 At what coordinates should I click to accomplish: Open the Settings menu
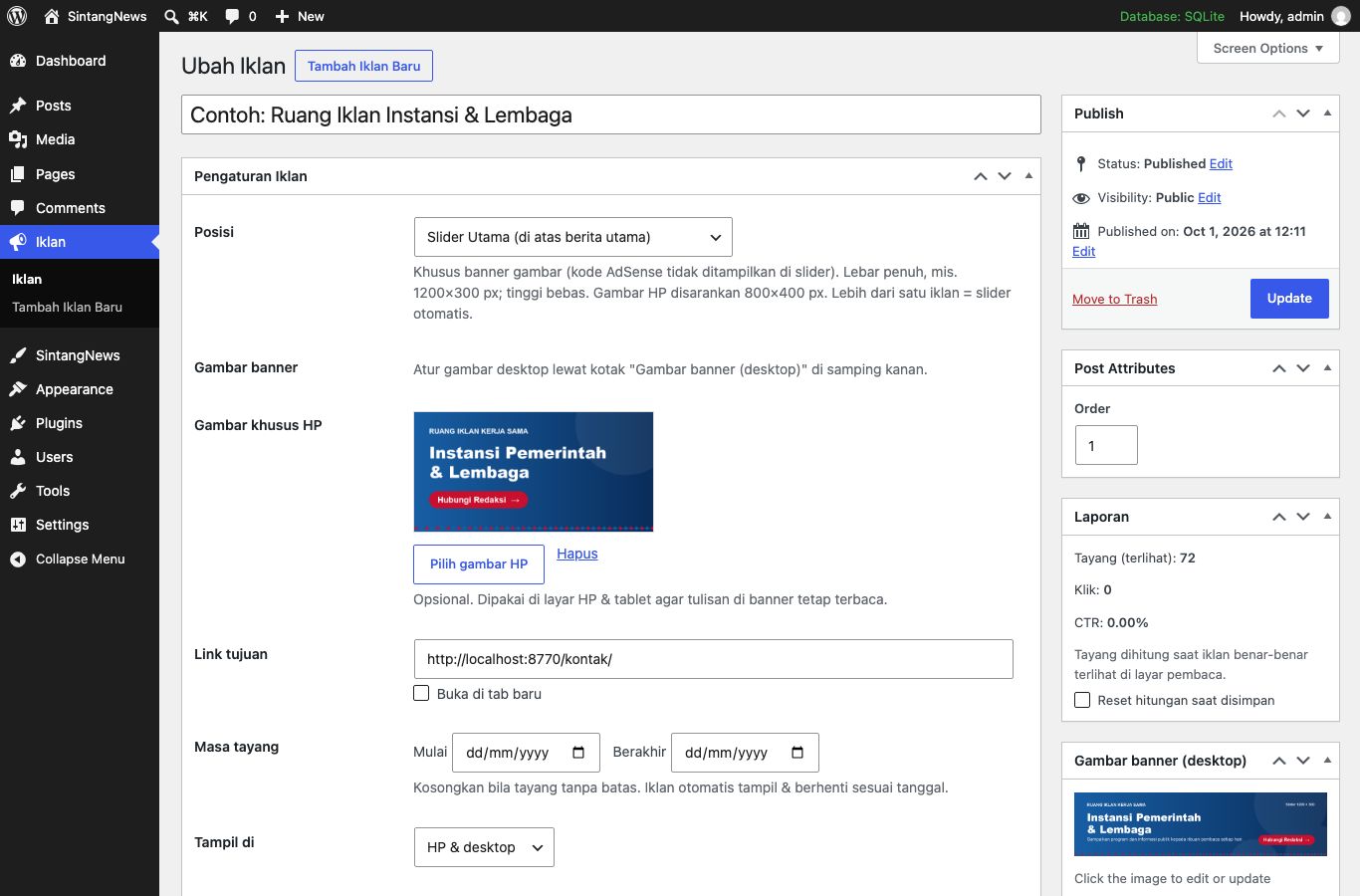[80, 525]
